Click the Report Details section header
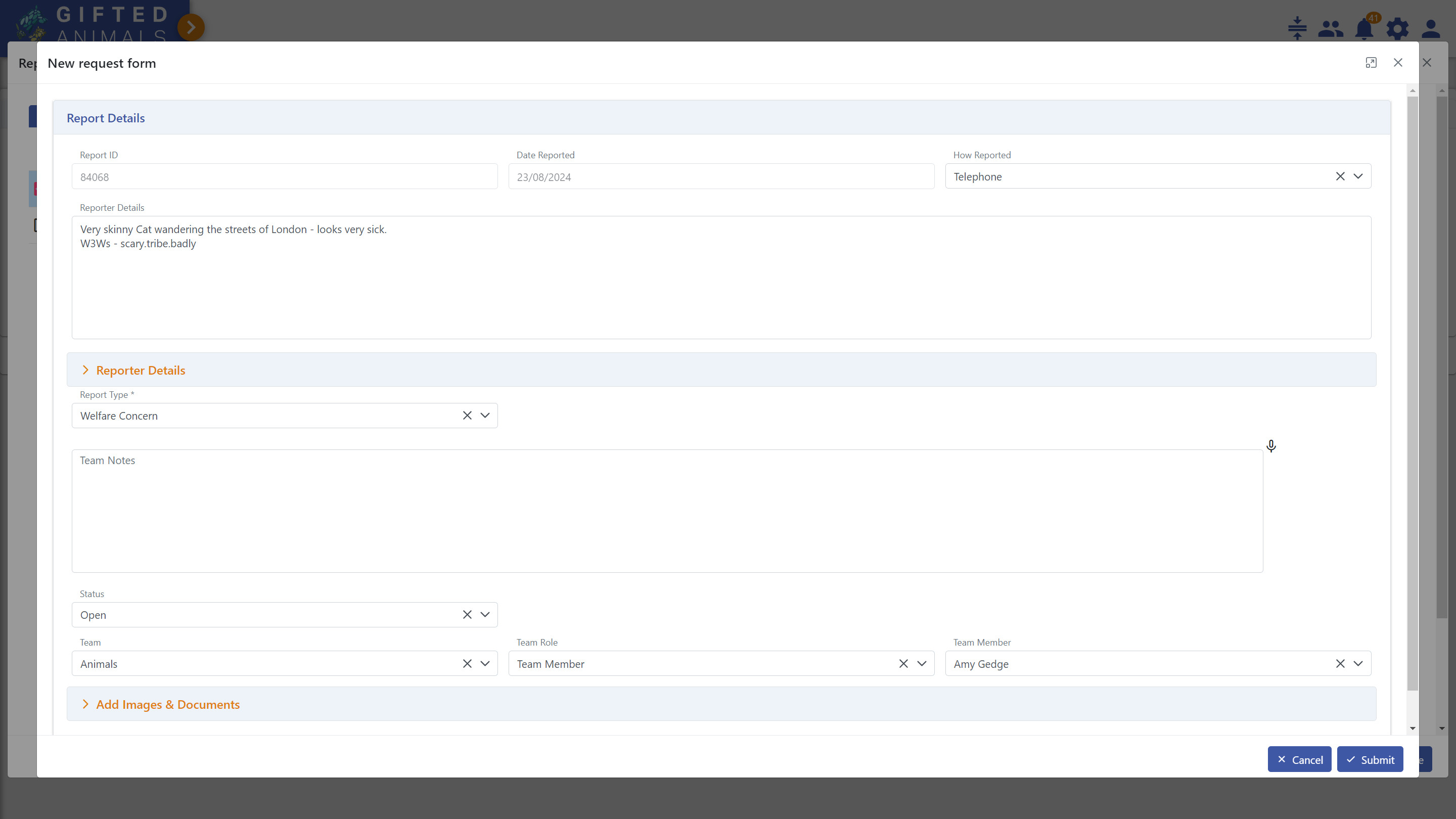 (721, 118)
